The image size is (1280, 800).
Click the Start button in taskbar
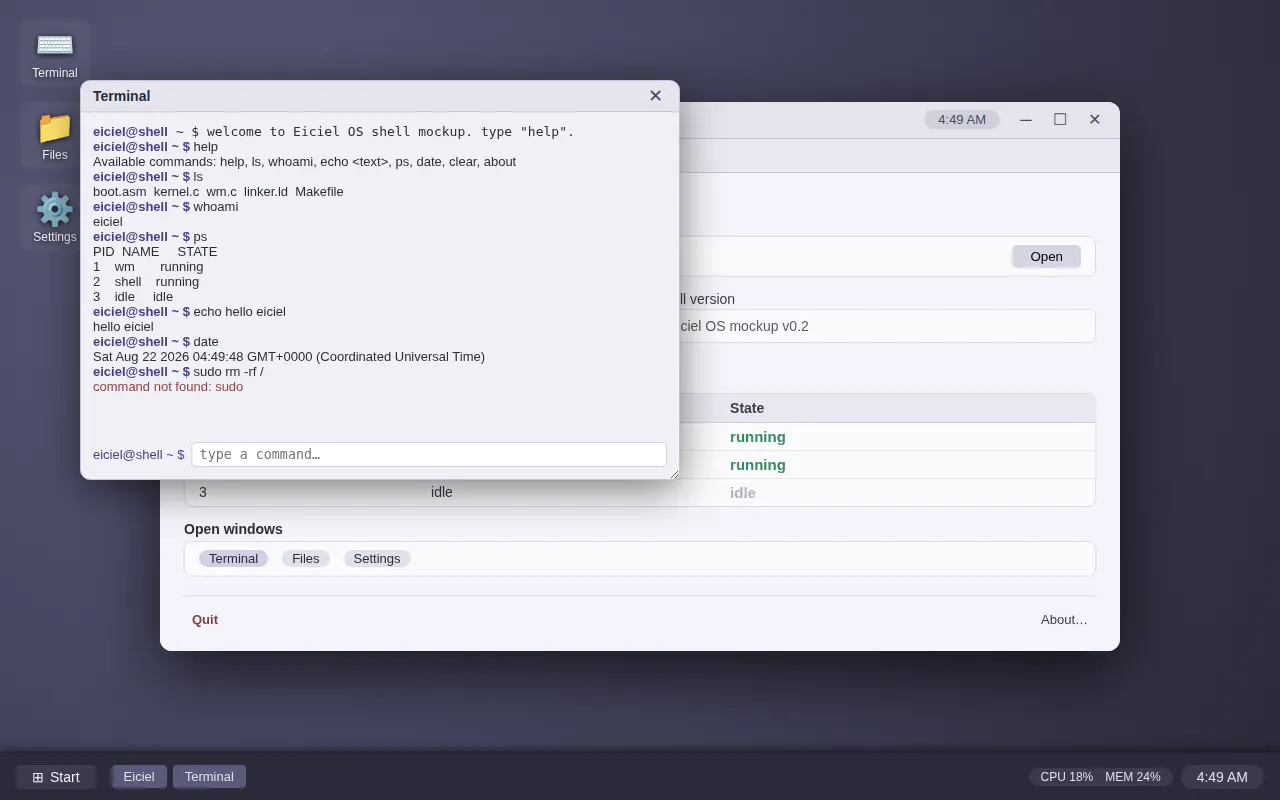(56, 777)
